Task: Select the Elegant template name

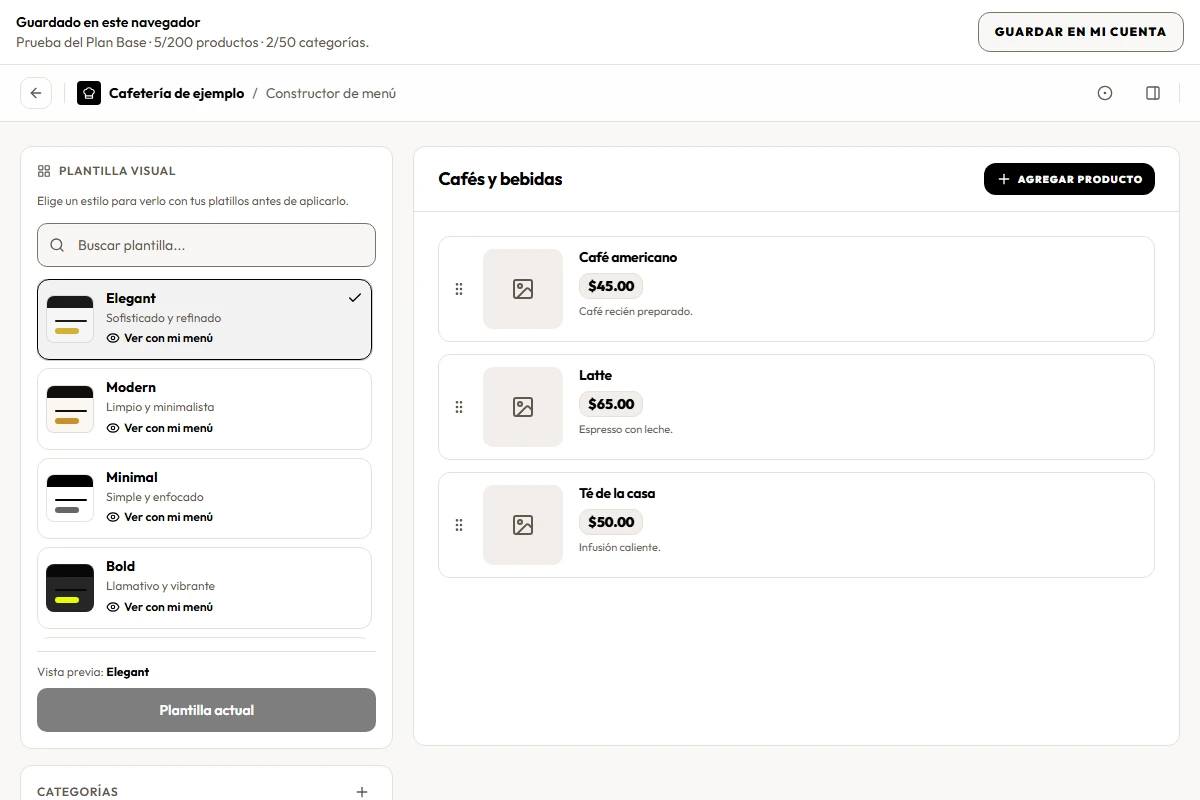Action: click(131, 298)
